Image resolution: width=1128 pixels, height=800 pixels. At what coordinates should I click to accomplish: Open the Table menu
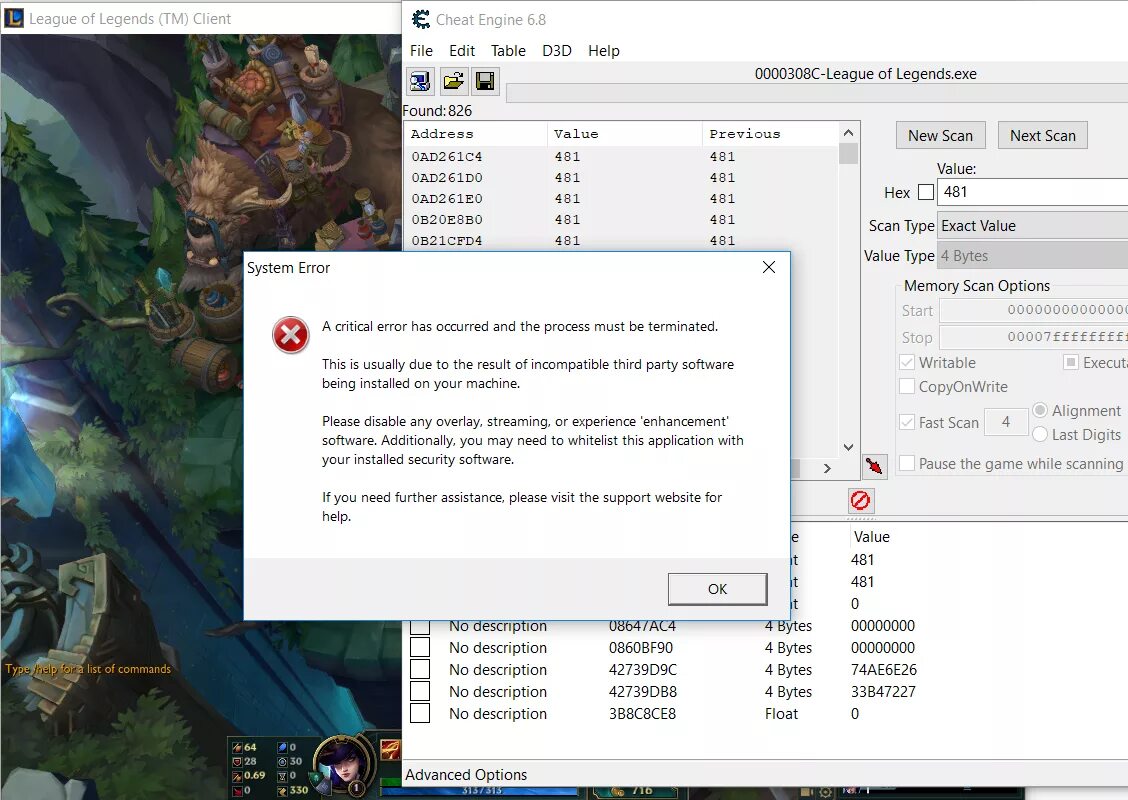[x=509, y=50]
